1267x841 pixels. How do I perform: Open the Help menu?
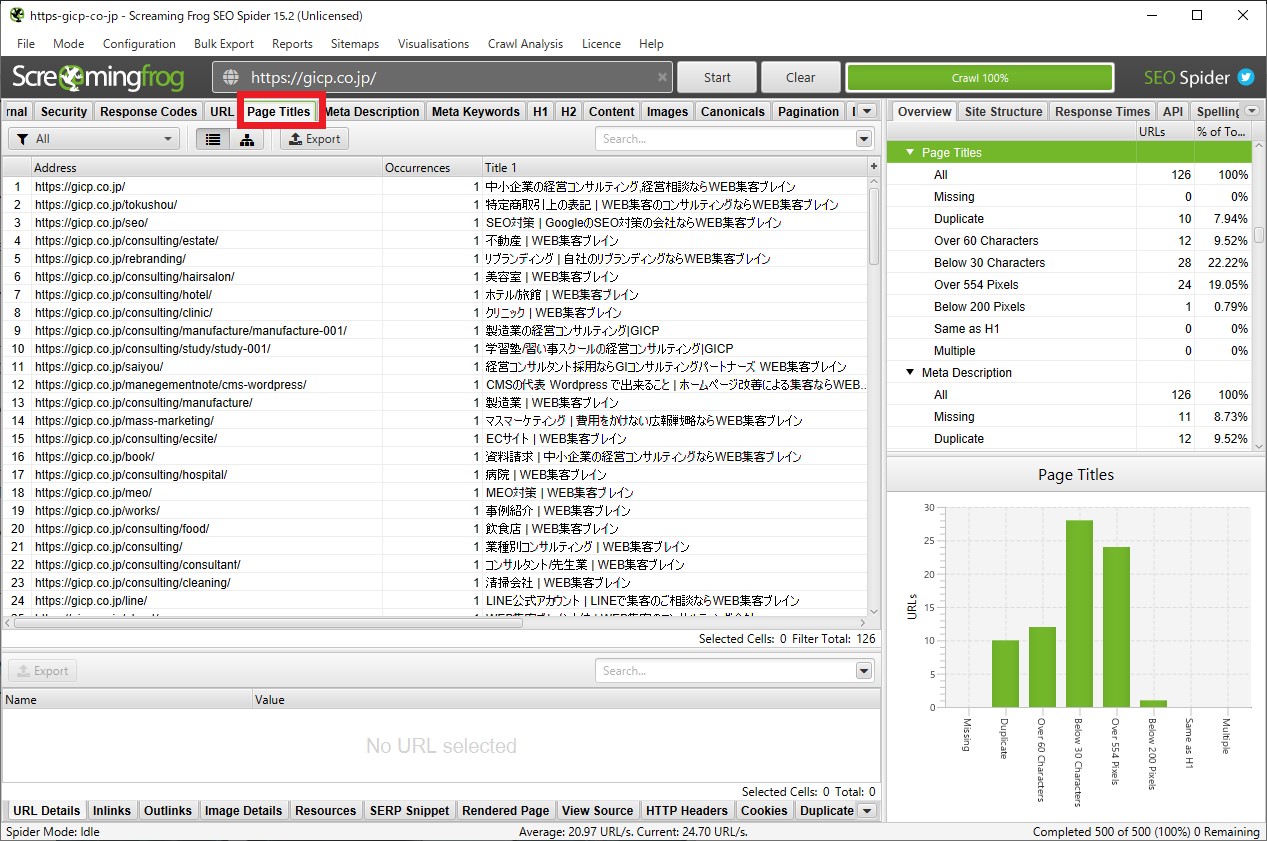click(651, 44)
